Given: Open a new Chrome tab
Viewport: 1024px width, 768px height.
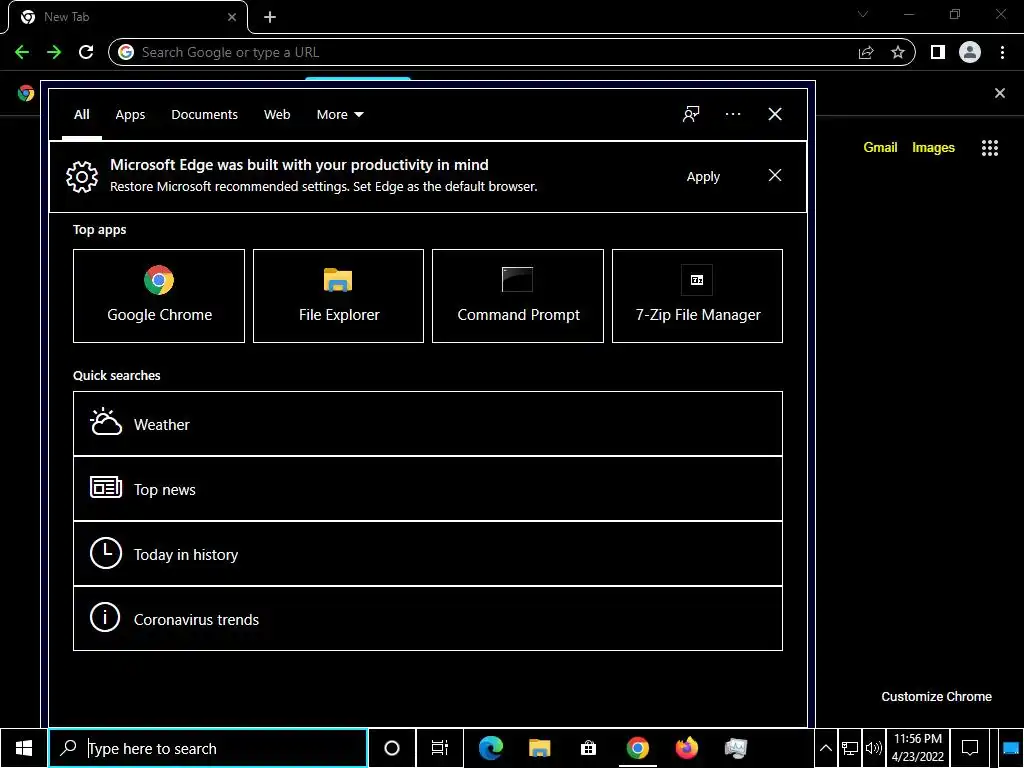Looking at the screenshot, I should pyautogui.click(x=270, y=18).
